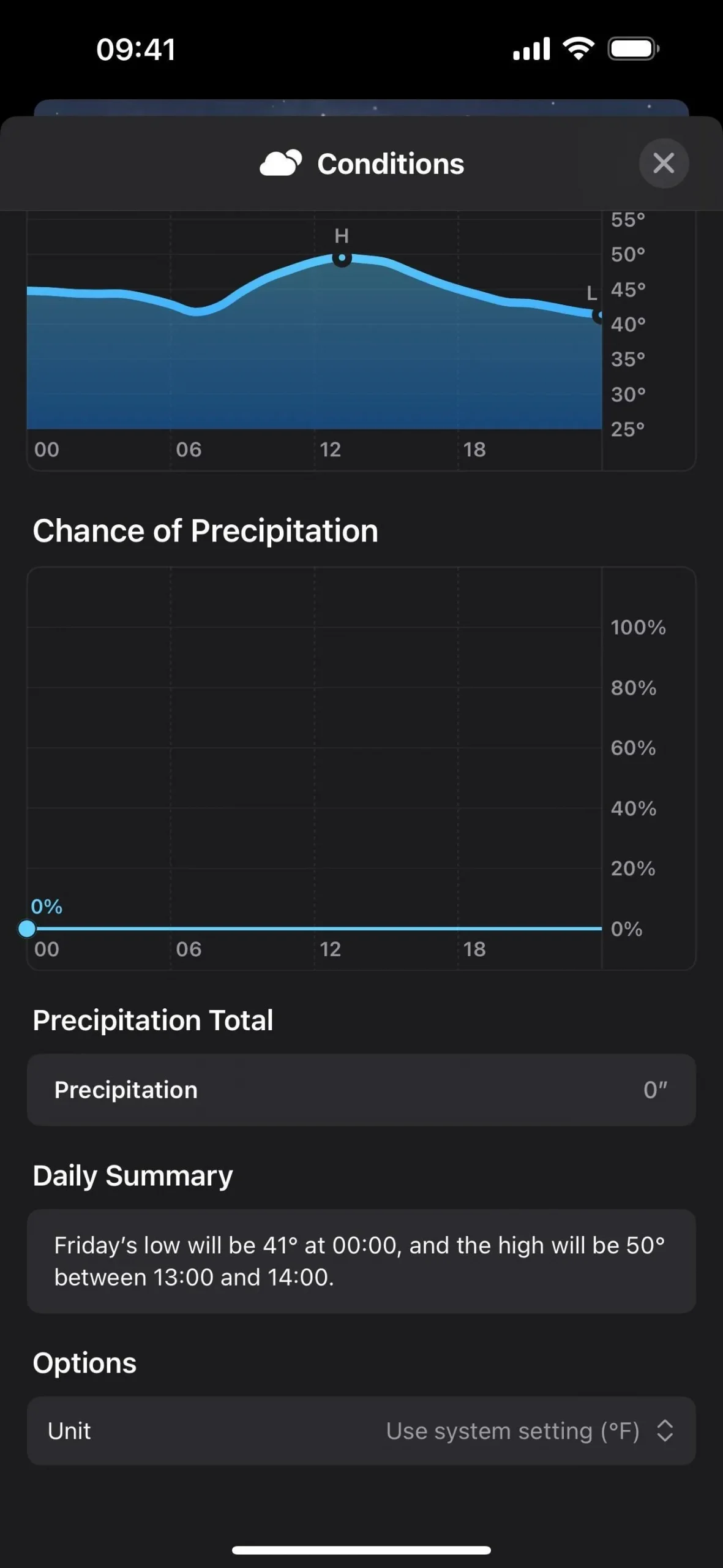The width and height of the screenshot is (723, 1568).
Task: Select the 0% precipitation dot at 00
Action: (x=27, y=929)
